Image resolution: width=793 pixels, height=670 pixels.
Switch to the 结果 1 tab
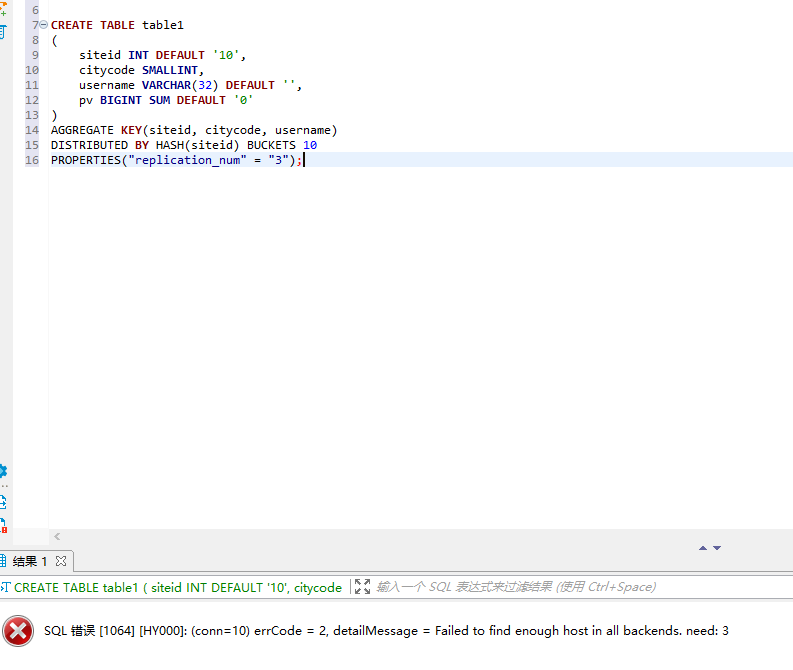[x=29, y=561]
